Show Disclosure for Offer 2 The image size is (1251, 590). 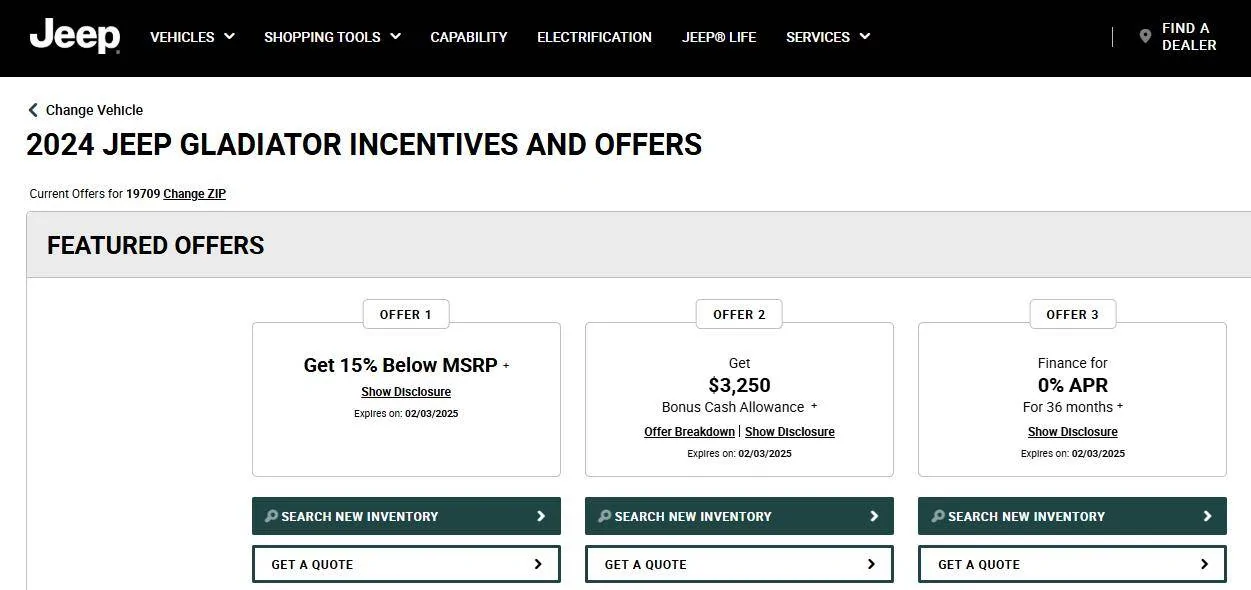[790, 432]
